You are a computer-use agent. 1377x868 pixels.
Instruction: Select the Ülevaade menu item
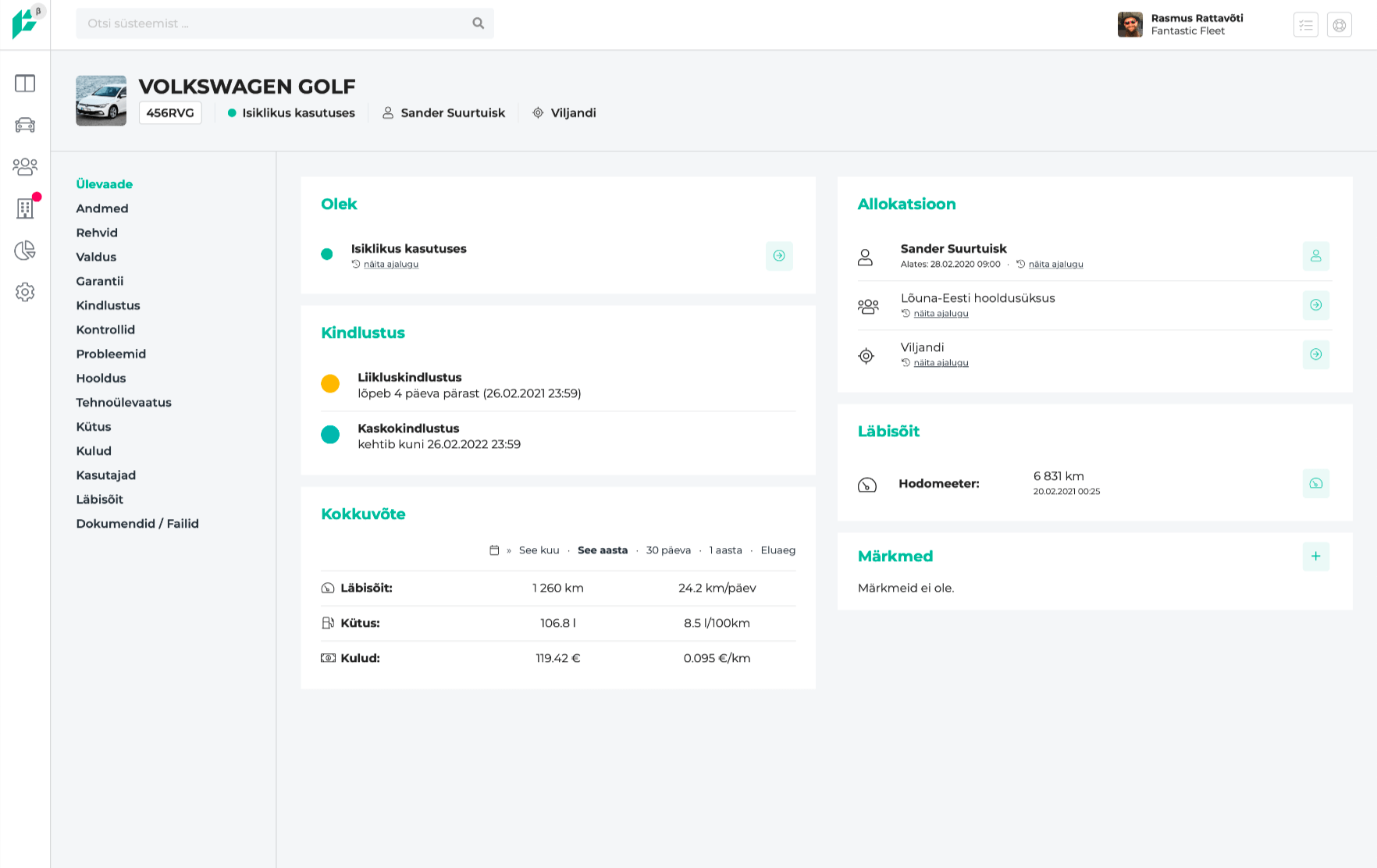[x=105, y=184]
